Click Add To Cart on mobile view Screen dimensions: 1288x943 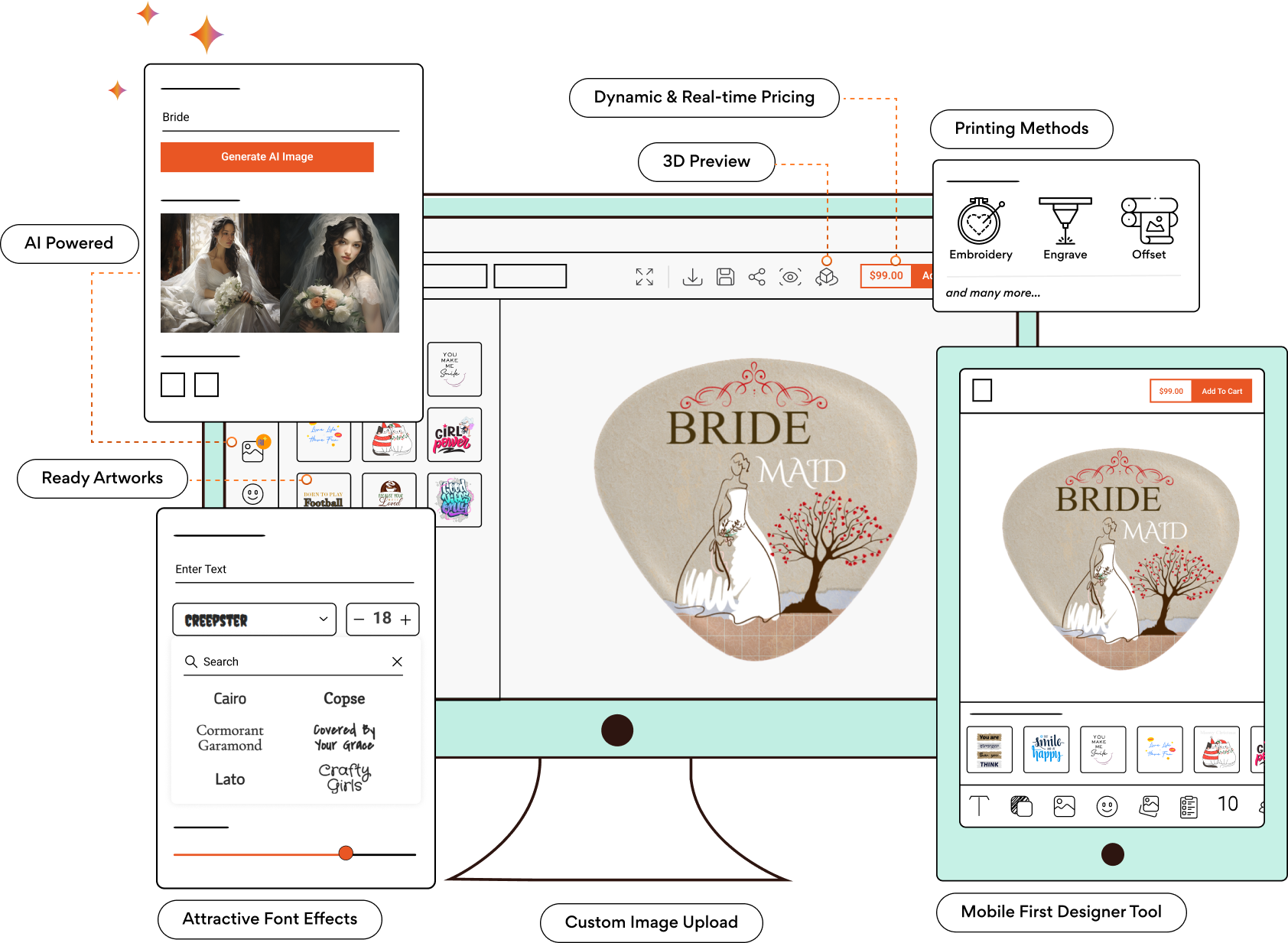1221,391
